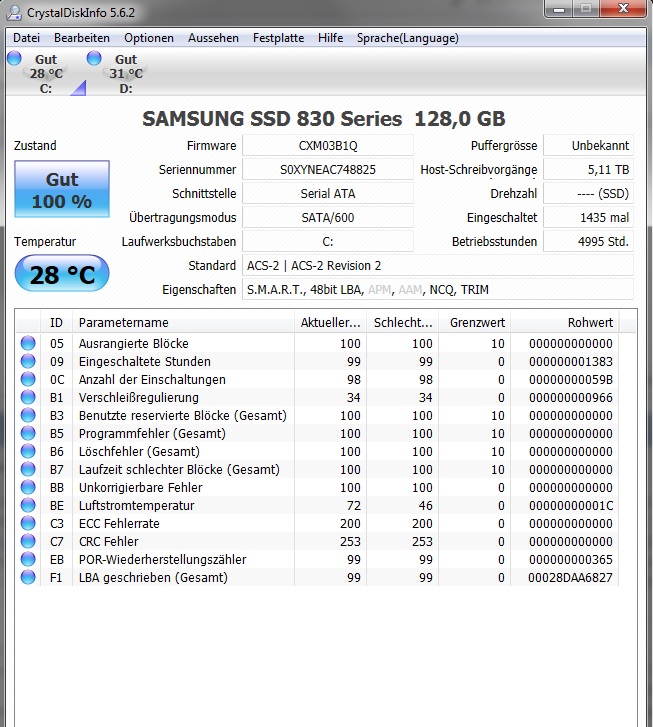Select the Anzahl der Einschaltungen parameter name
Viewport: 653px width, 727px height.
coord(152,380)
